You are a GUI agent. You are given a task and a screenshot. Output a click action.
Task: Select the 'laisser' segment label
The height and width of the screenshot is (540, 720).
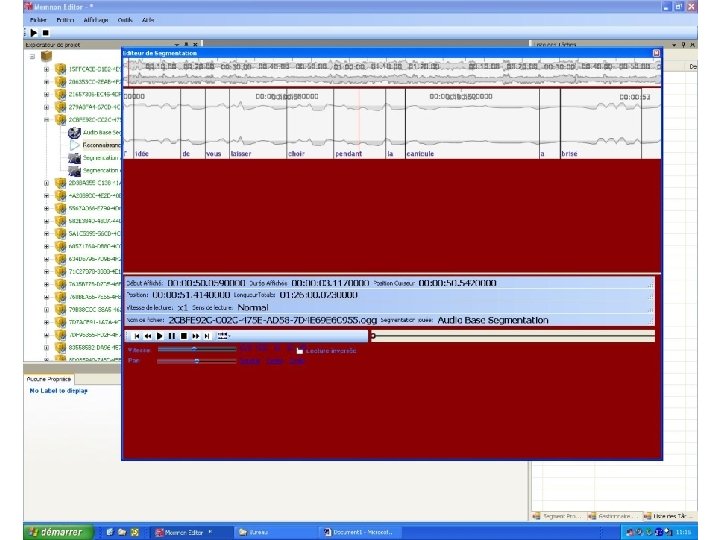tap(241, 154)
